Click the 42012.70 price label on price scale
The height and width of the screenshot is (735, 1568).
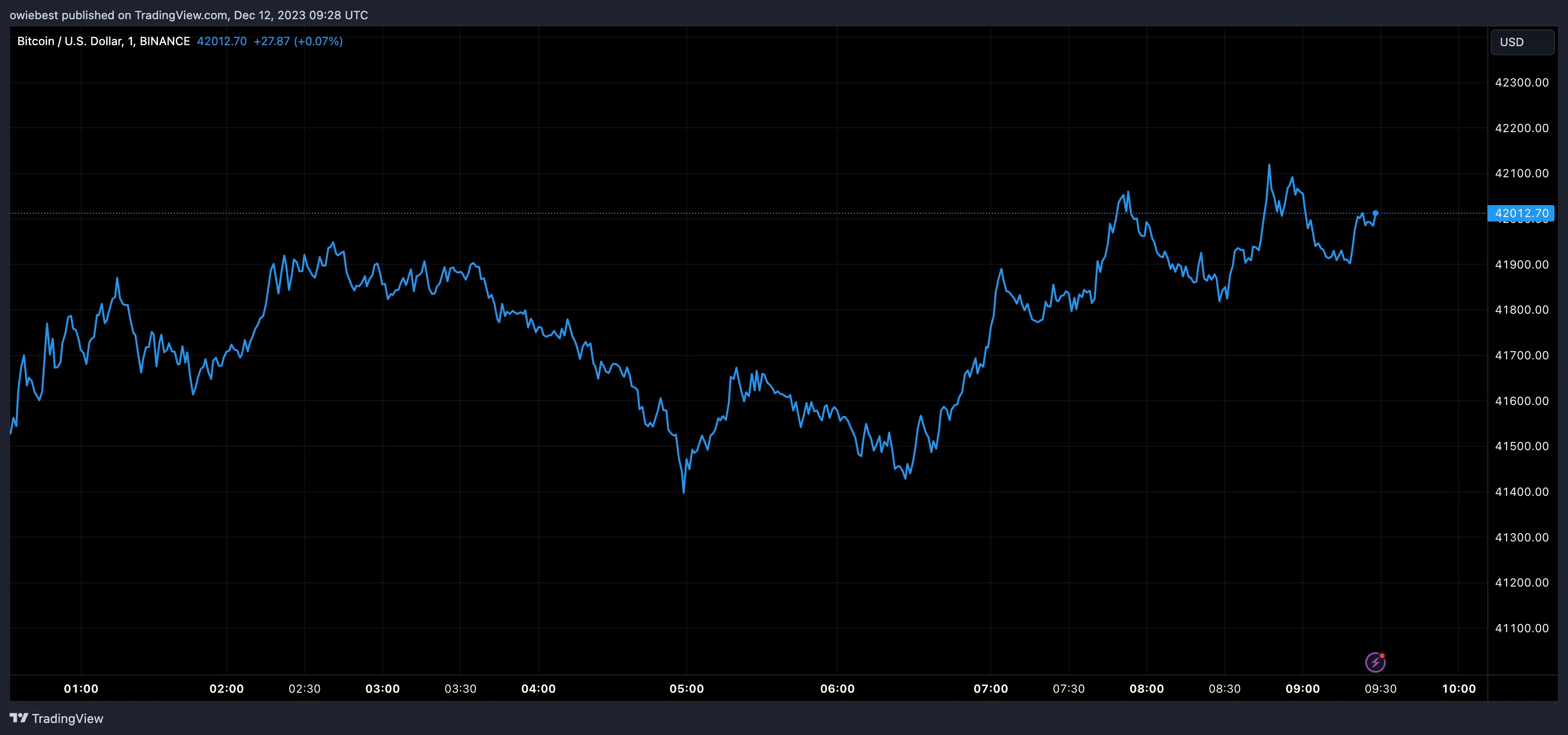pyautogui.click(x=1522, y=213)
